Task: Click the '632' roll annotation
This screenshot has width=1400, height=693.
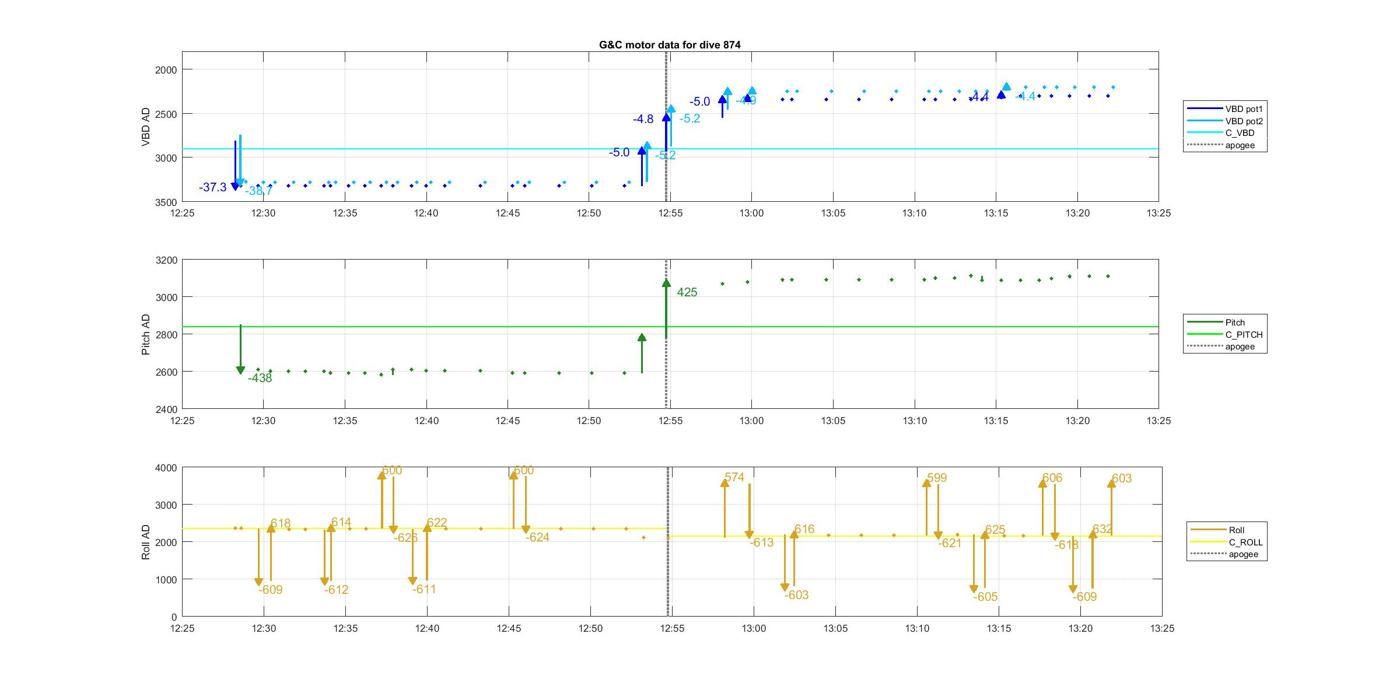Action: pyautogui.click(x=1102, y=529)
